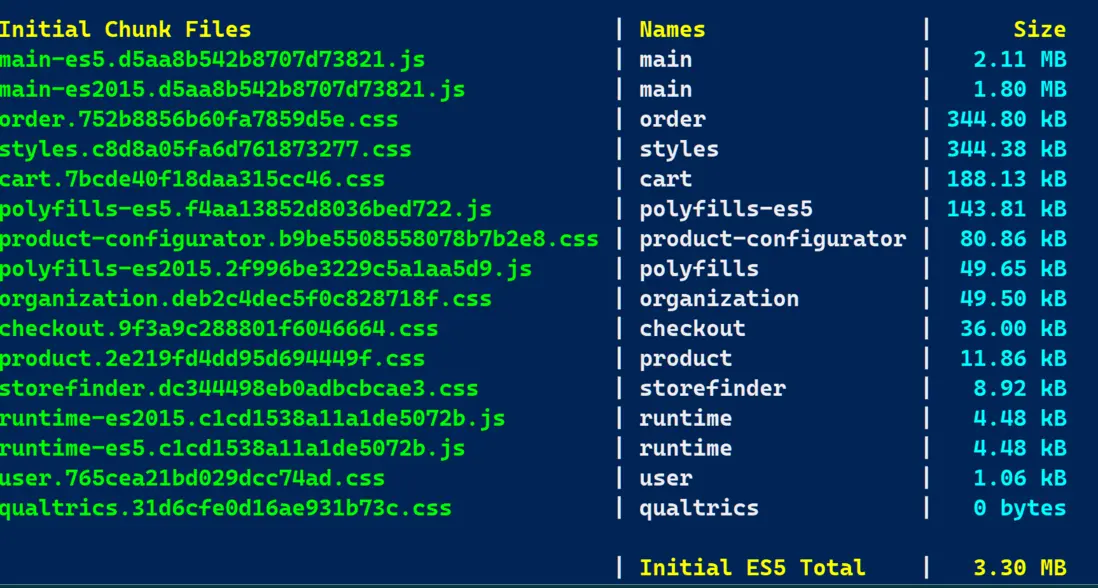The width and height of the screenshot is (1098, 588).
Task: Click the storefinder.dc344498eb0adbcbcae3.css filename
Action: 239,389
